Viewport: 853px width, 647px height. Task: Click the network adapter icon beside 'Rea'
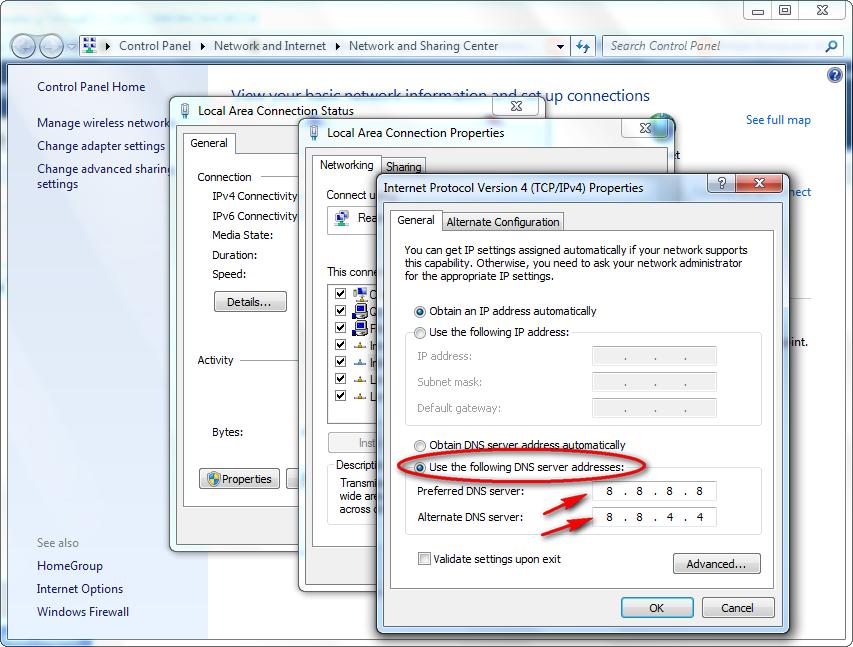point(342,219)
